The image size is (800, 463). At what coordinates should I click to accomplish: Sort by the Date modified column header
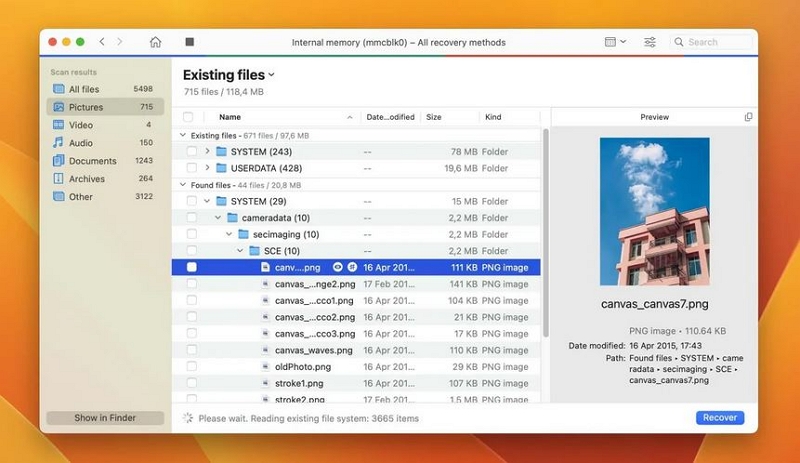(390, 117)
